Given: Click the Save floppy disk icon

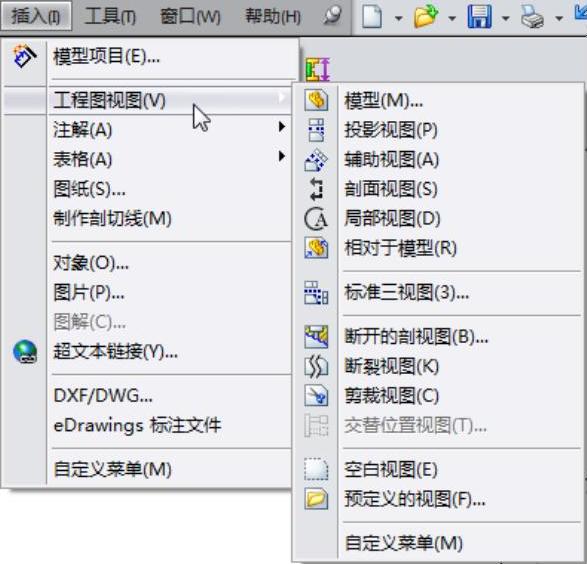Looking at the screenshot, I should pos(479,16).
